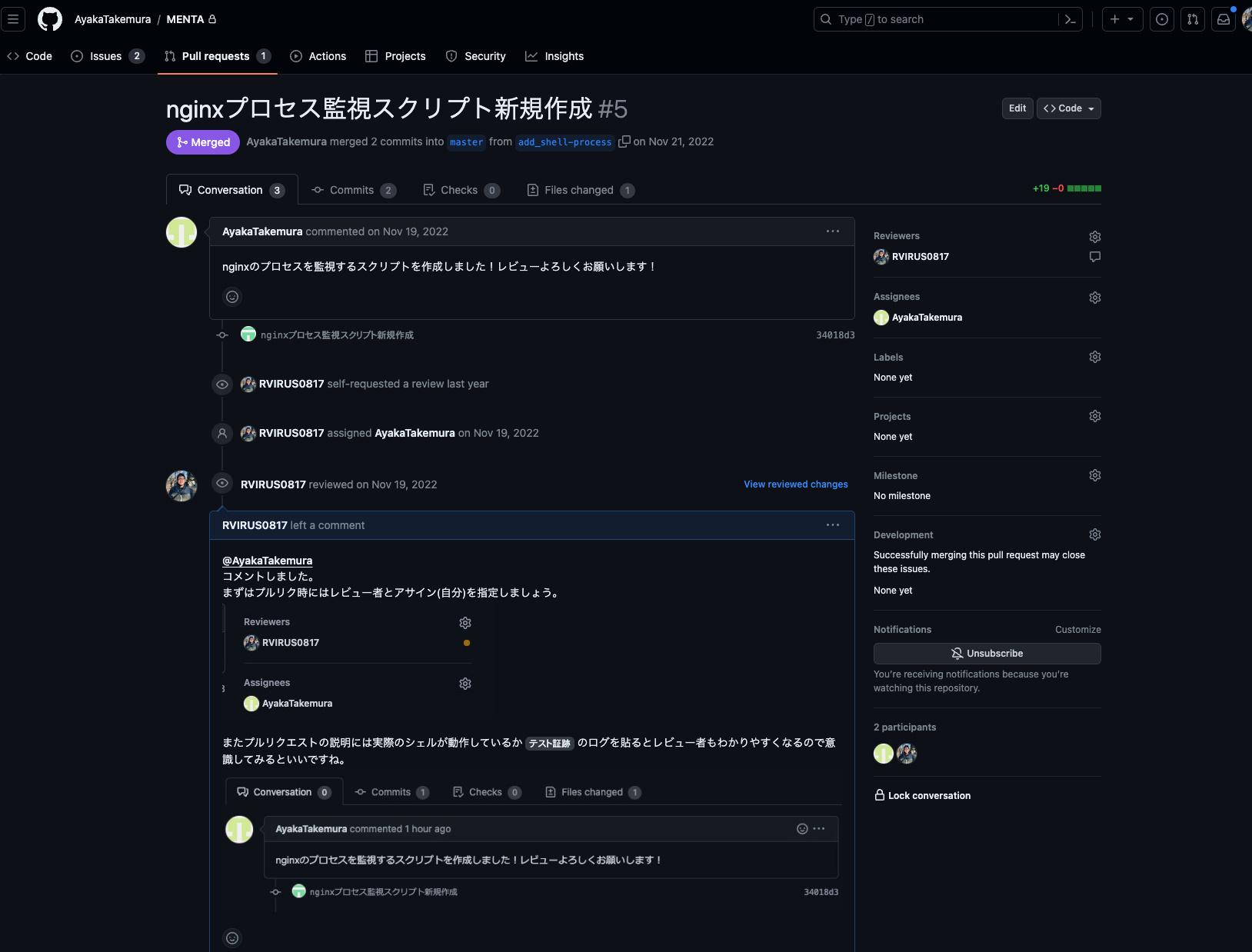Open the notifications inbox
1252x952 pixels.
tap(1223, 19)
